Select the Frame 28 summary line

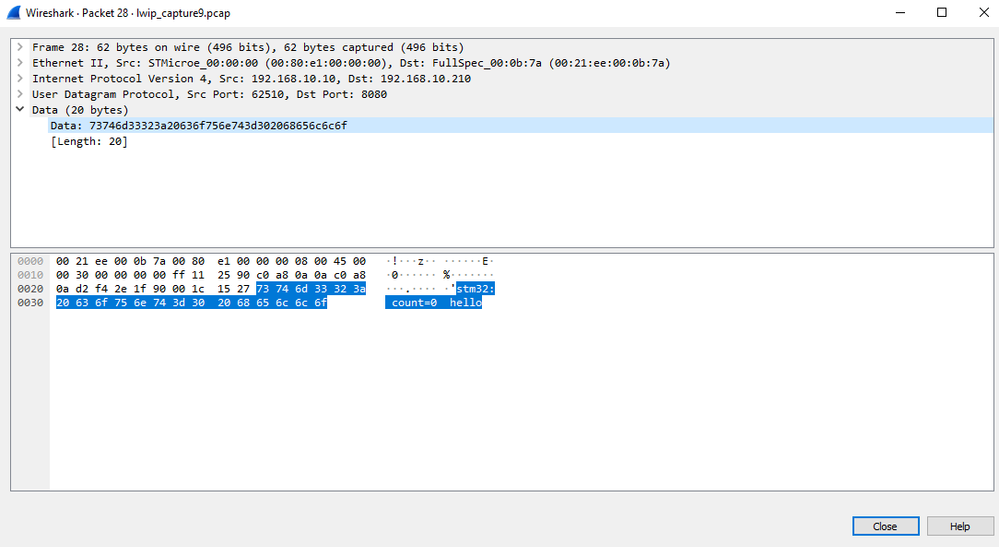248,47
